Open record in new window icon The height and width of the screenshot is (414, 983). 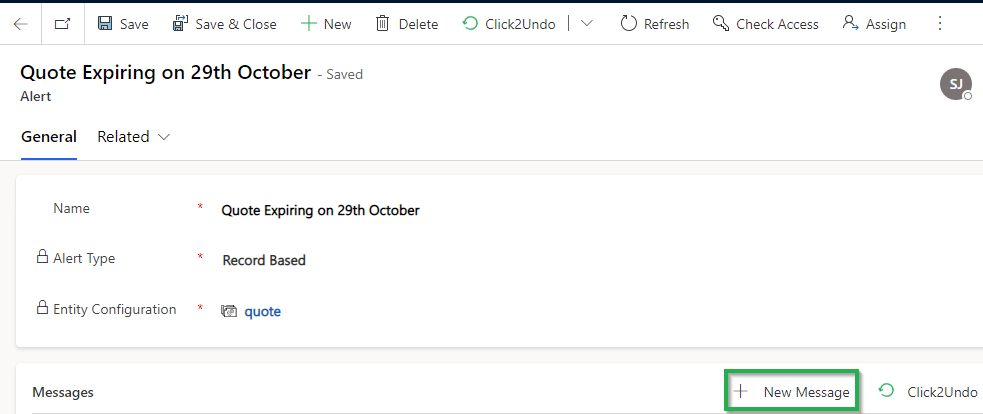[63, 24]
